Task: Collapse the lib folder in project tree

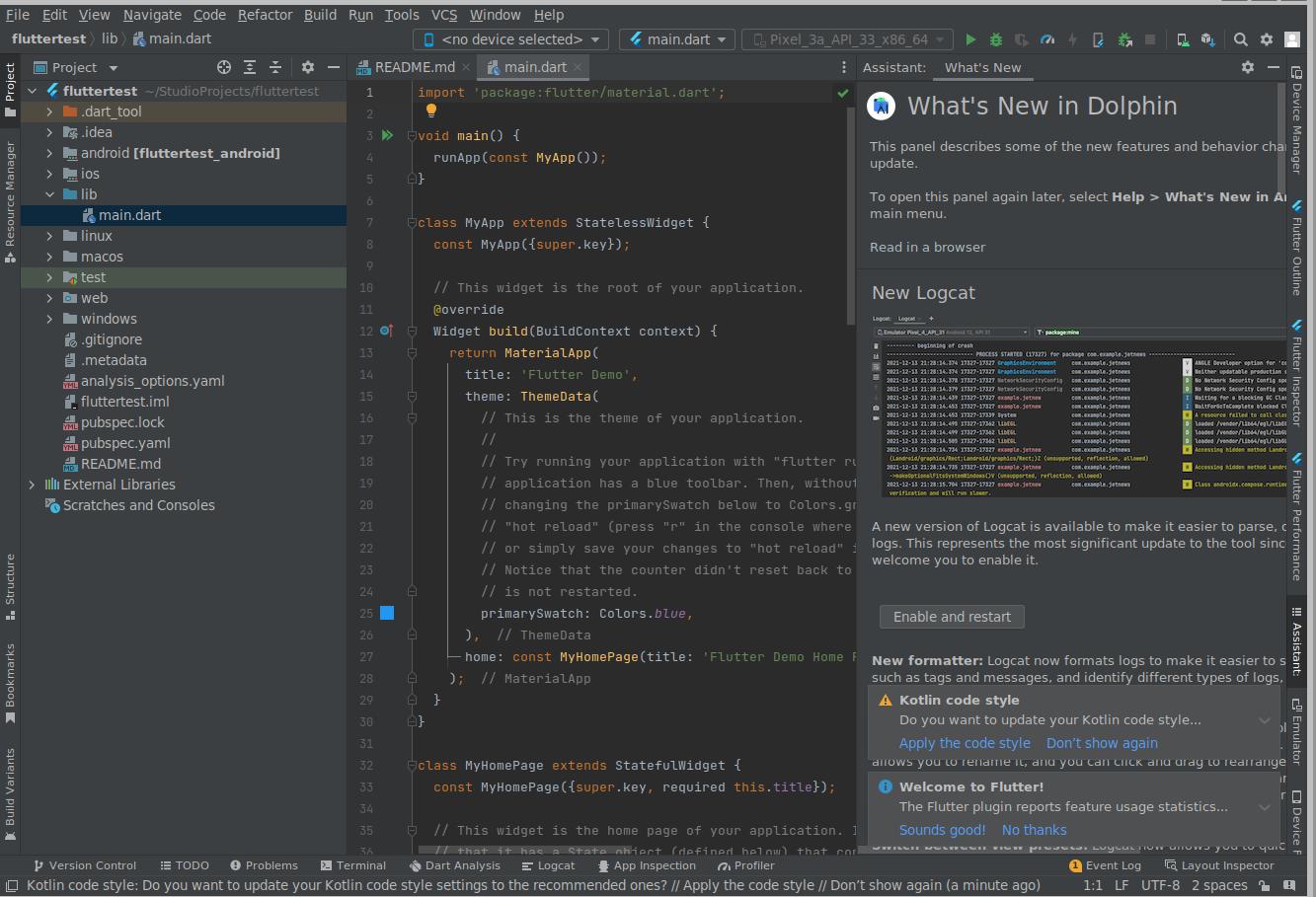Action: pos(49,194)
